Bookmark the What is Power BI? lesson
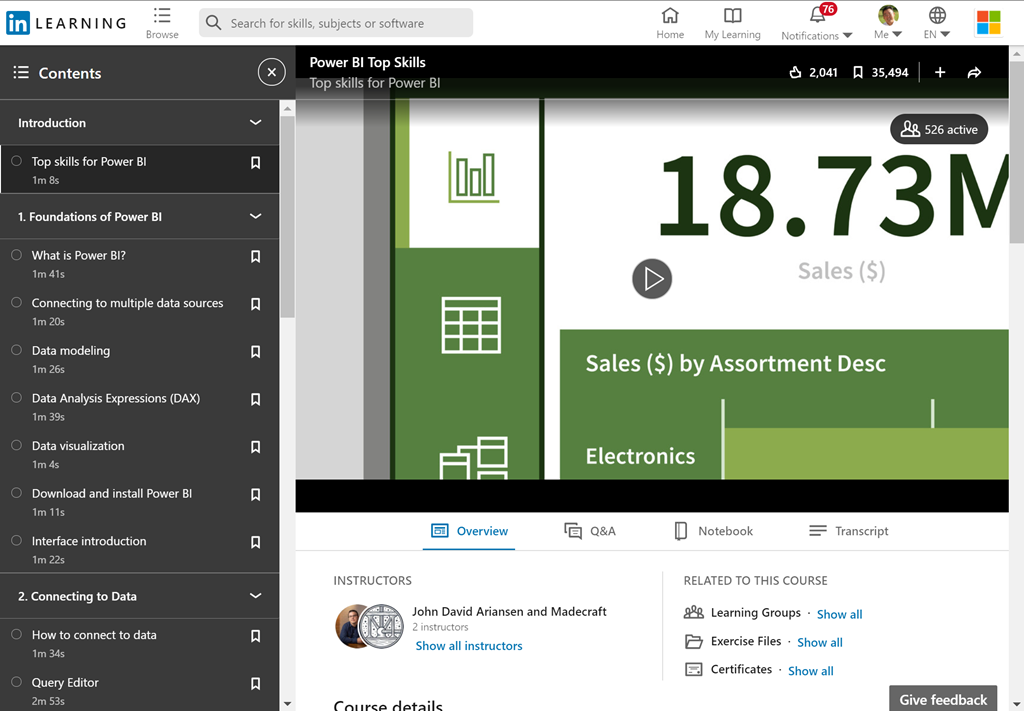 [x=255, y=257]
